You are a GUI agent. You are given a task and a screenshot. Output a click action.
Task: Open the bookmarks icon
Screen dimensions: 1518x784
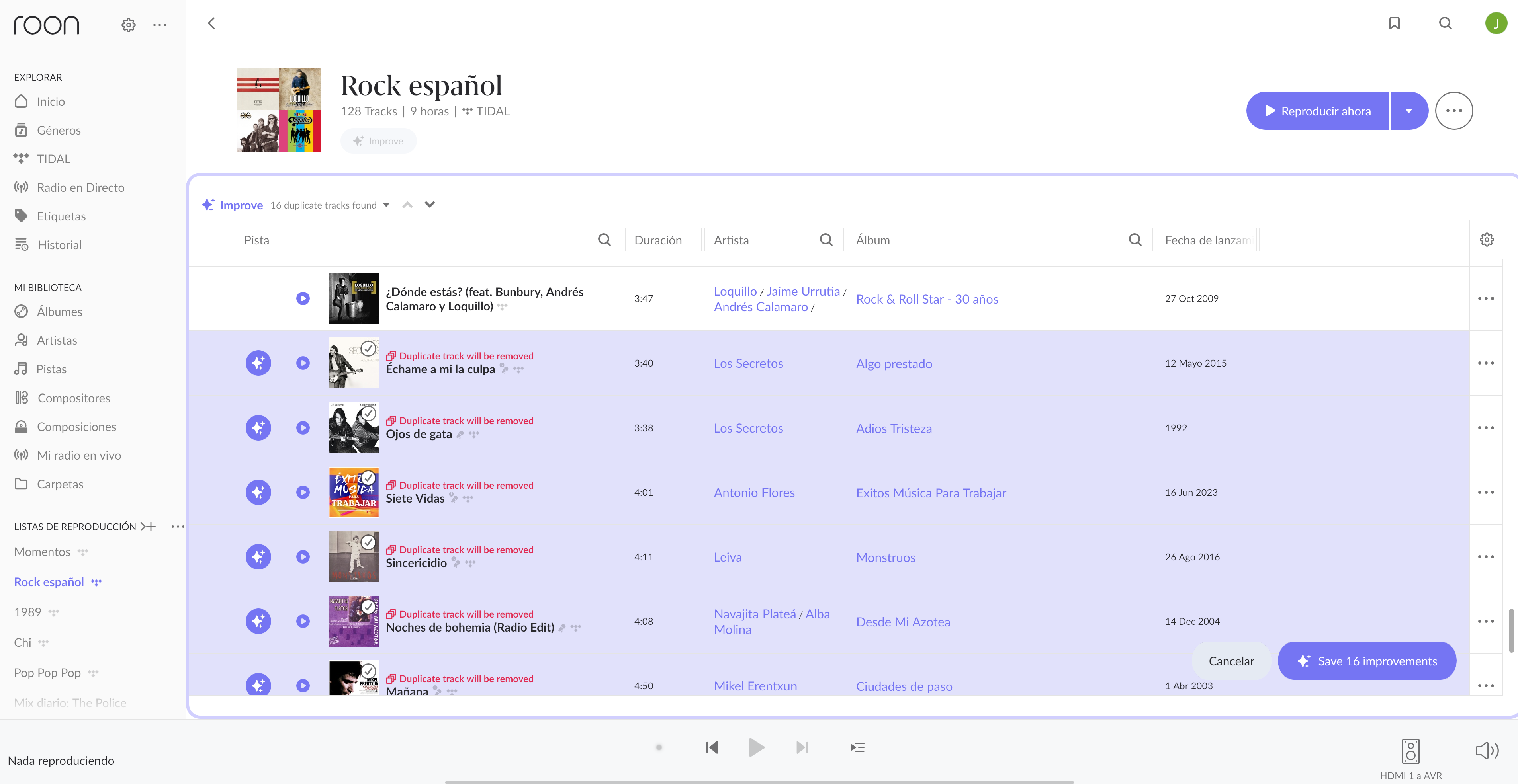click(1394, 23)
